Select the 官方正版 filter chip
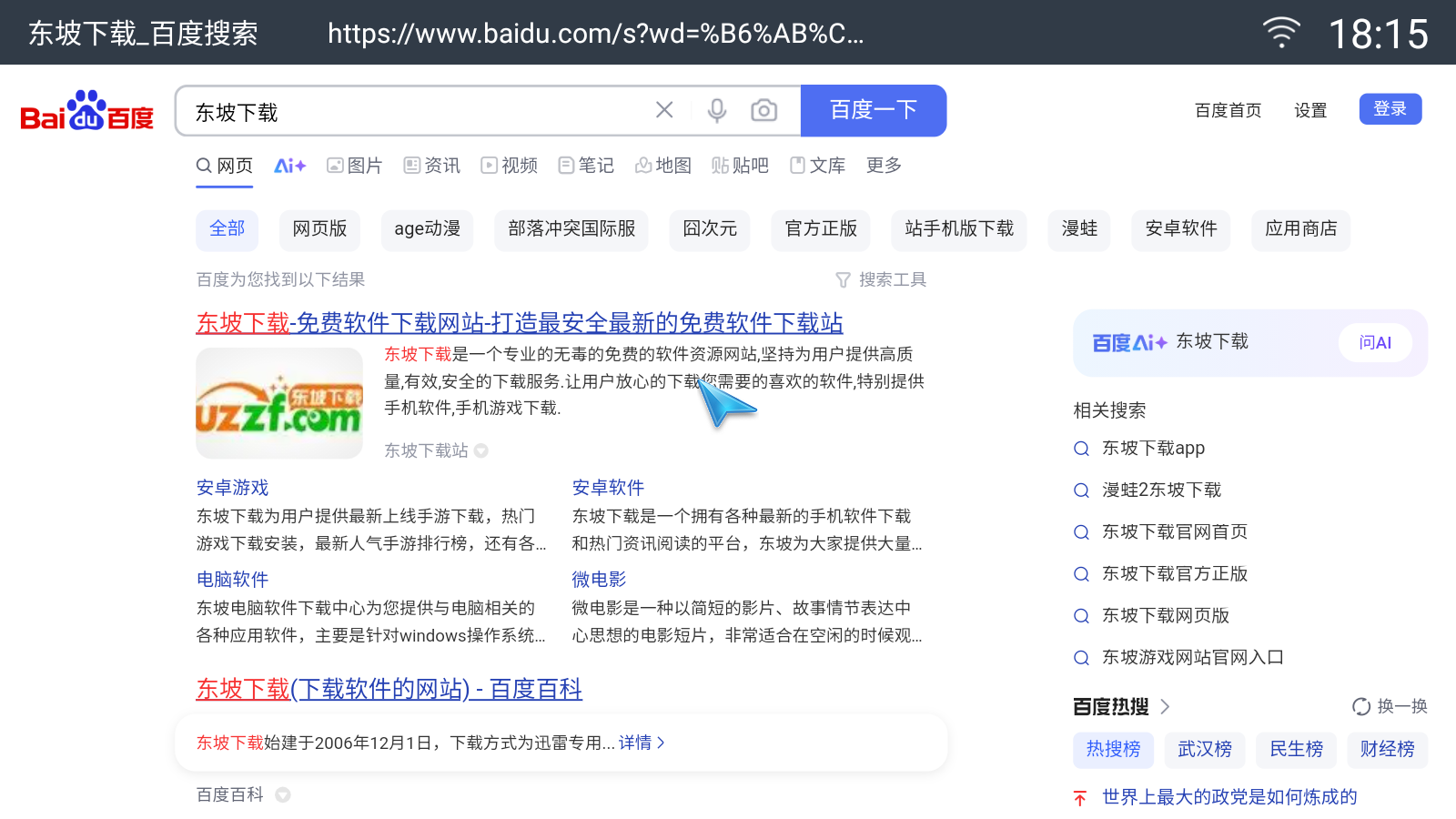1456x819 pixels. point(821,229)
